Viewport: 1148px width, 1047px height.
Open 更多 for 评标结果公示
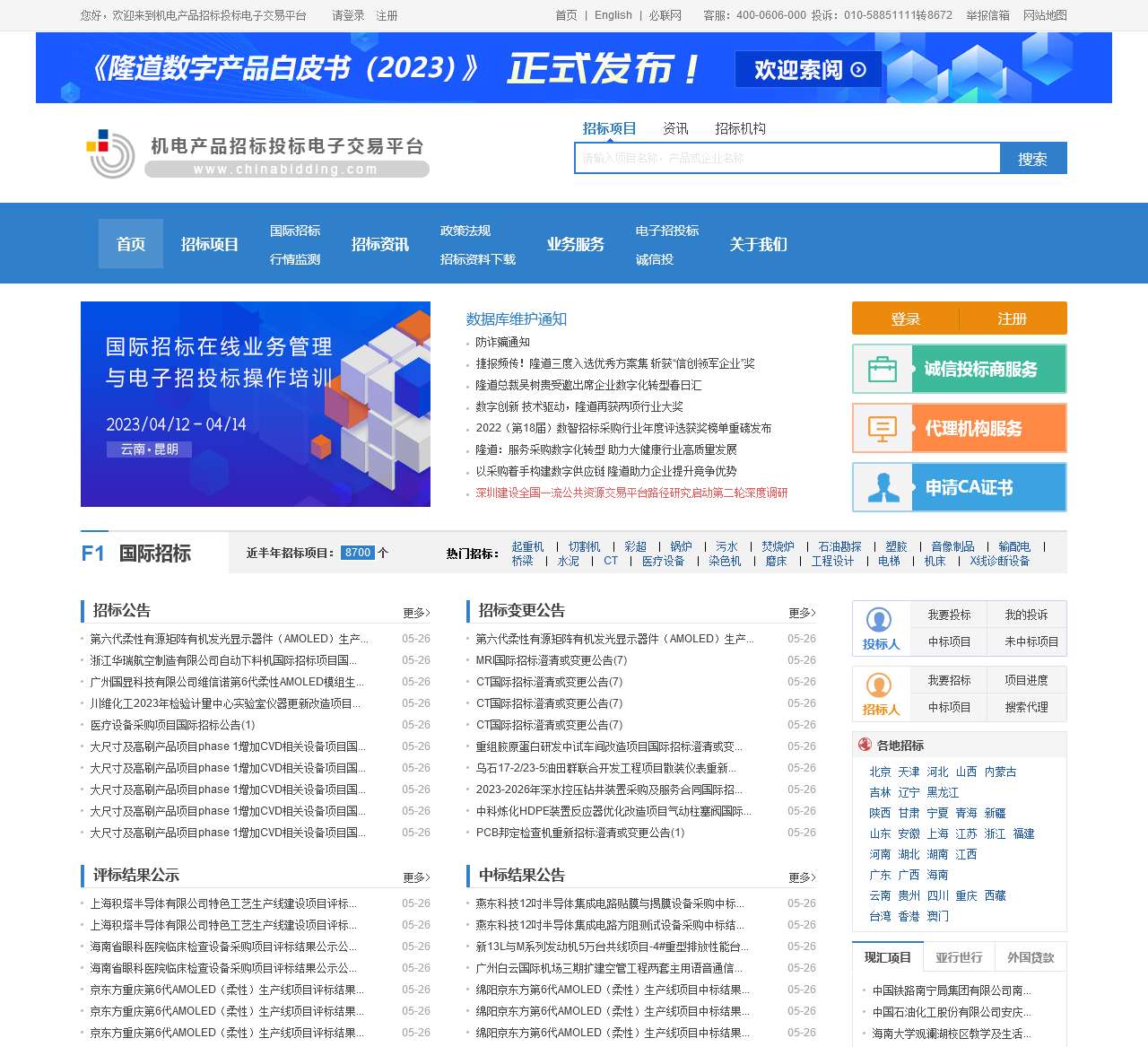(416, 877)
